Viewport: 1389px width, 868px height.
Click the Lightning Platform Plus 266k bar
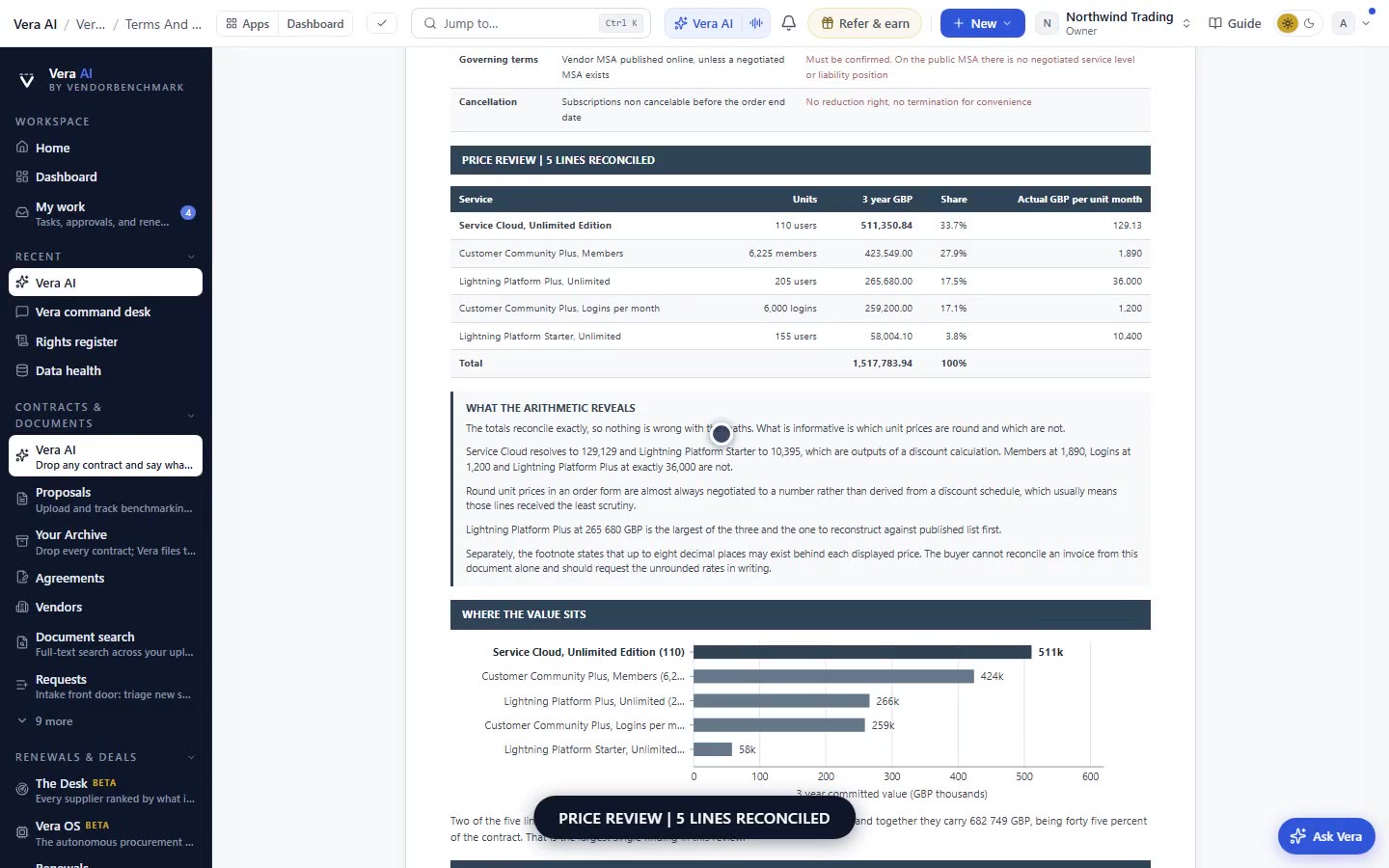[781, 701]
